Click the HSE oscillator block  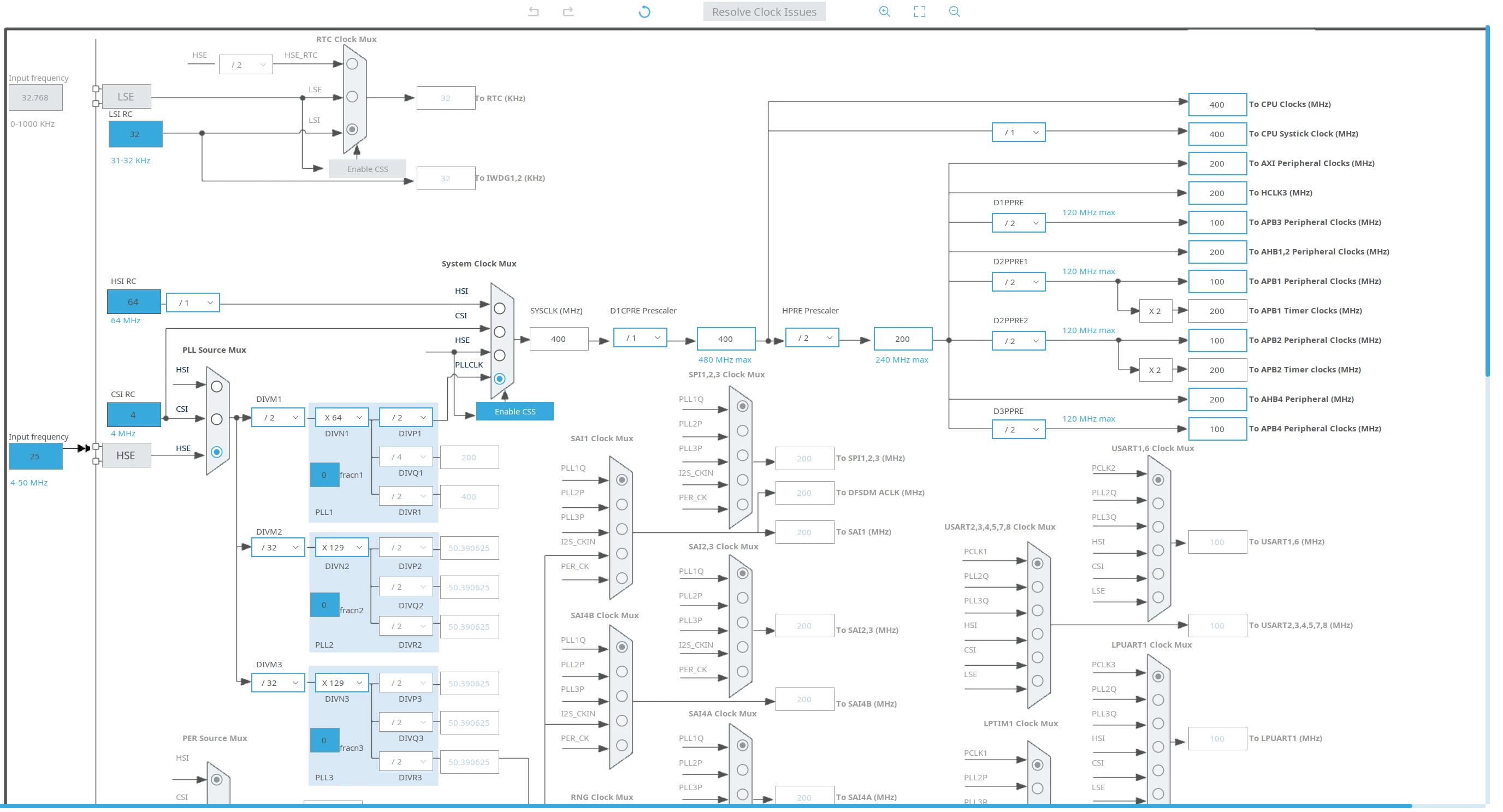click(x=126, y=455)
